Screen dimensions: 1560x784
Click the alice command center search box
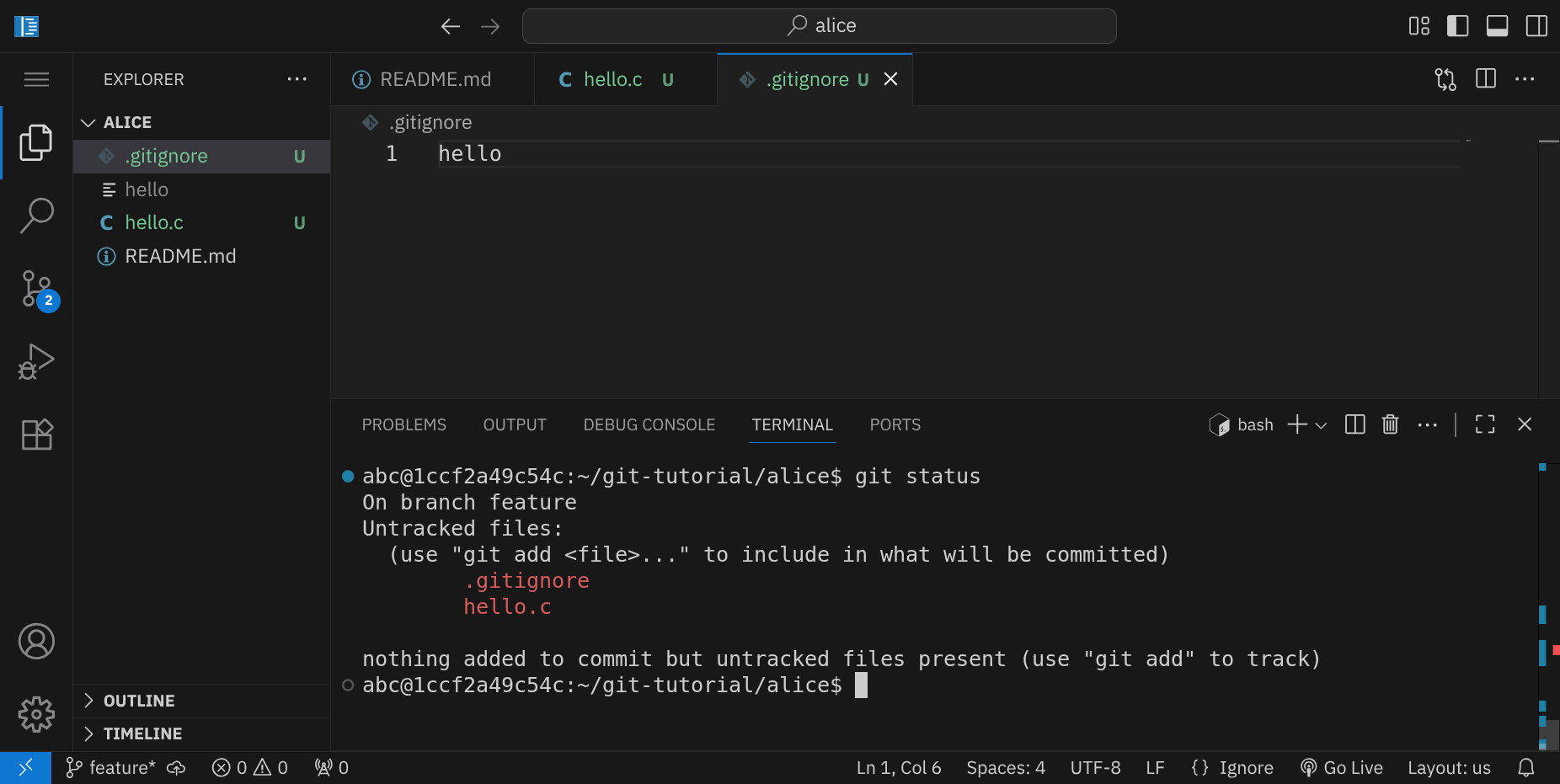(x=819, y=26)
